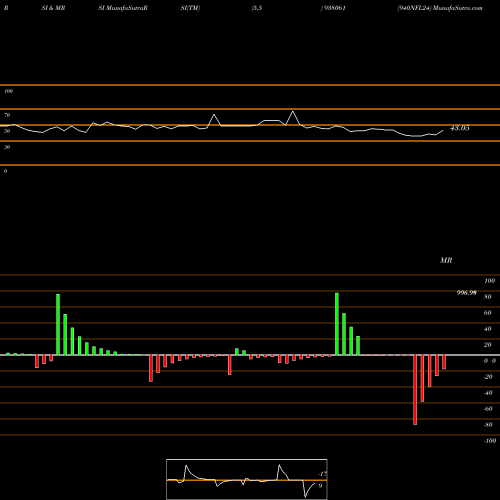Click the MR axis label -80
Viewport: 500px width, 500px height.
point(488,425)
